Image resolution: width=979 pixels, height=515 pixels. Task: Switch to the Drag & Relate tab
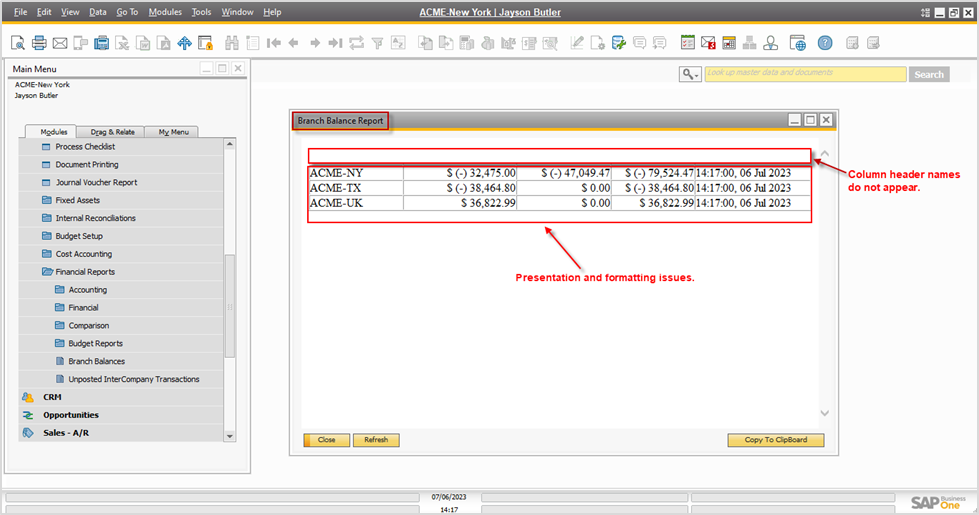point(112,132)
